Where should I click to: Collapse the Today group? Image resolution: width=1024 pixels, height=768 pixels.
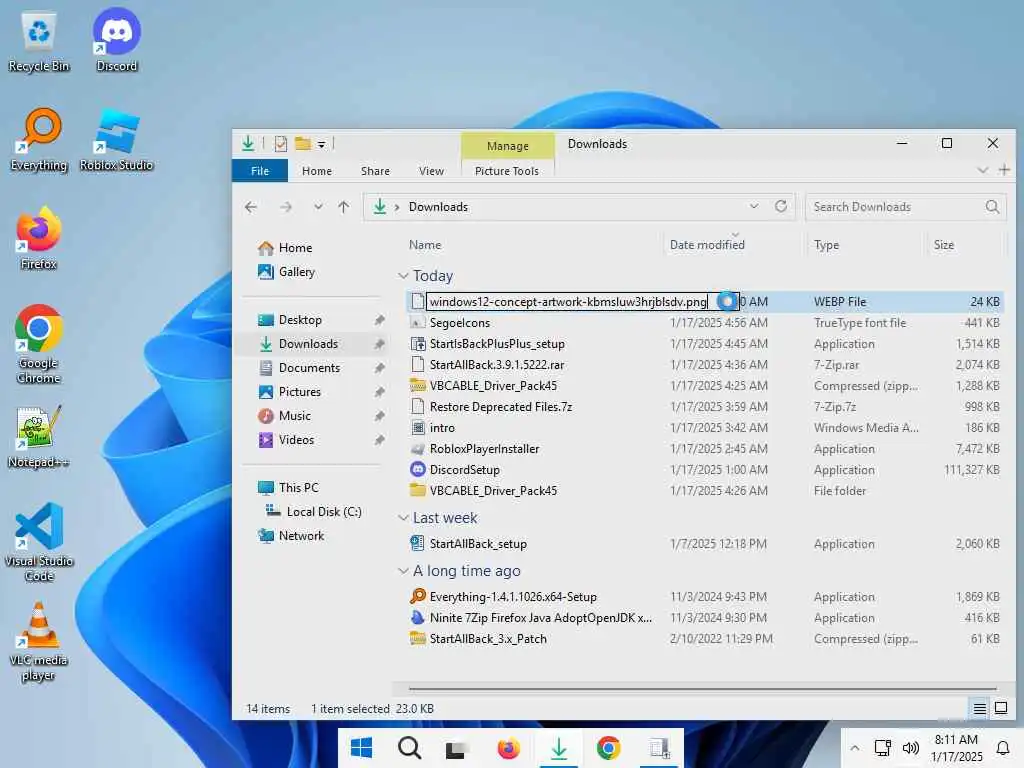pyautogui.click(x=404, y=276)
